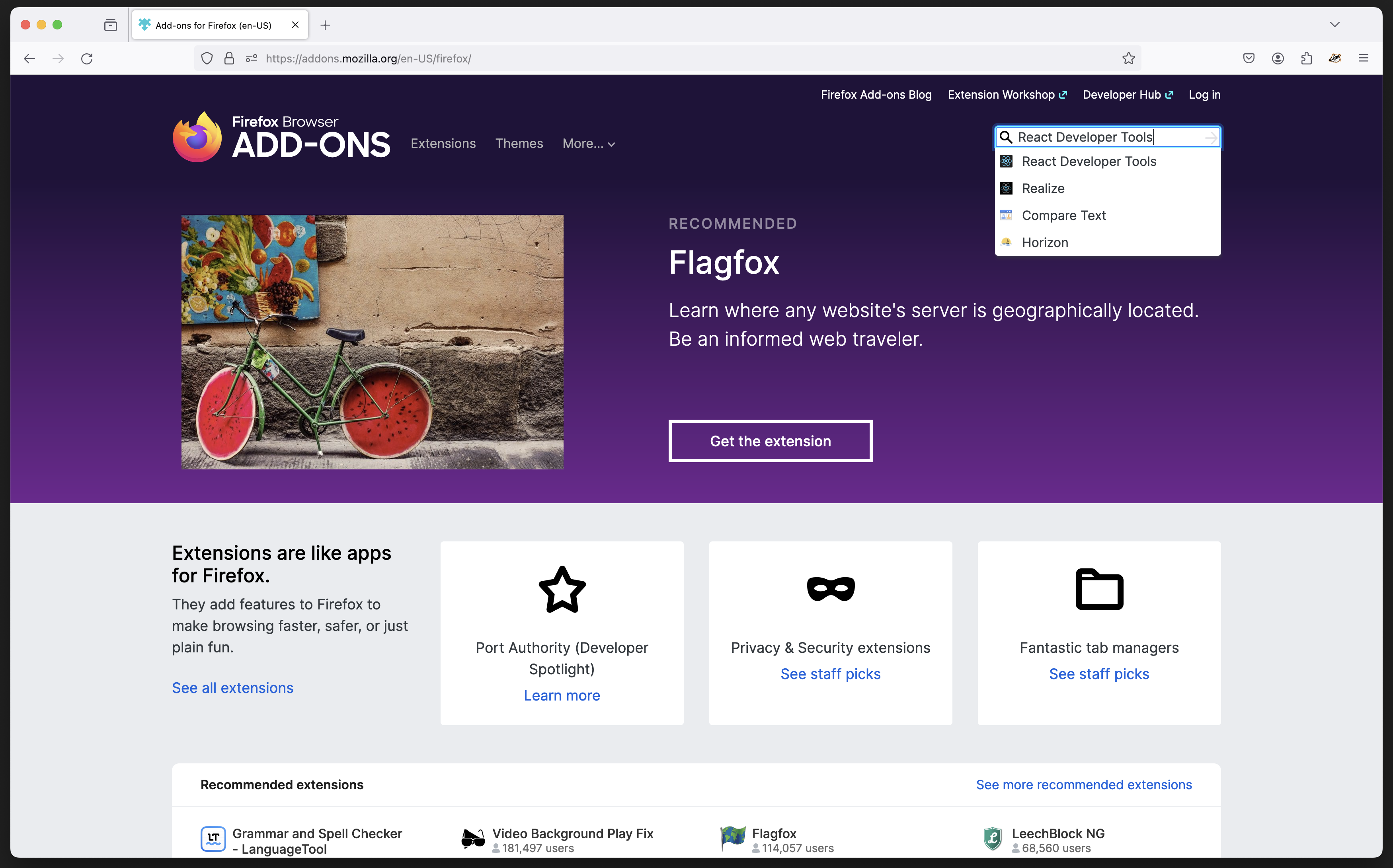
Task: Open the Developer Hub link
Action: [x=1128, y=95]
